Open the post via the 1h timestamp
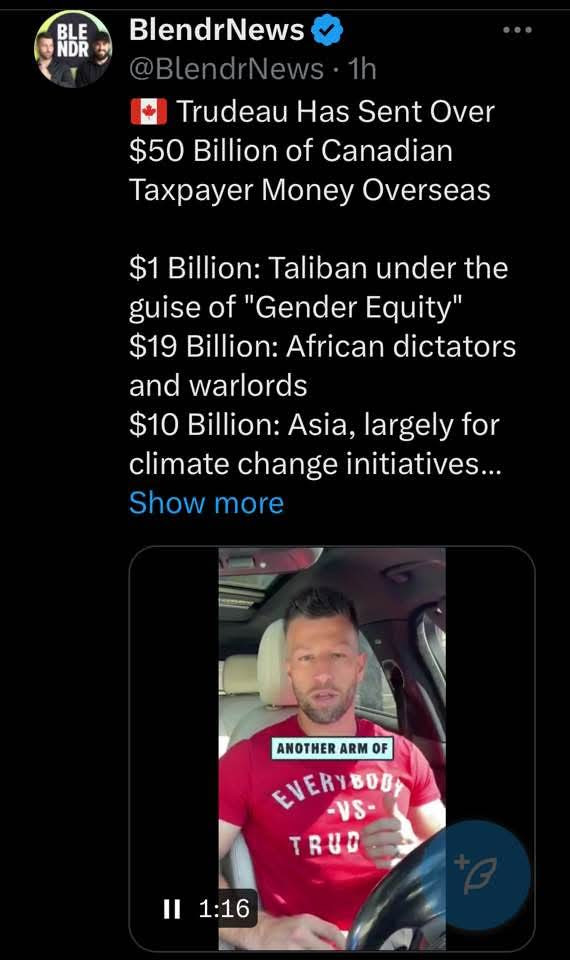 [x=362, y=69]
